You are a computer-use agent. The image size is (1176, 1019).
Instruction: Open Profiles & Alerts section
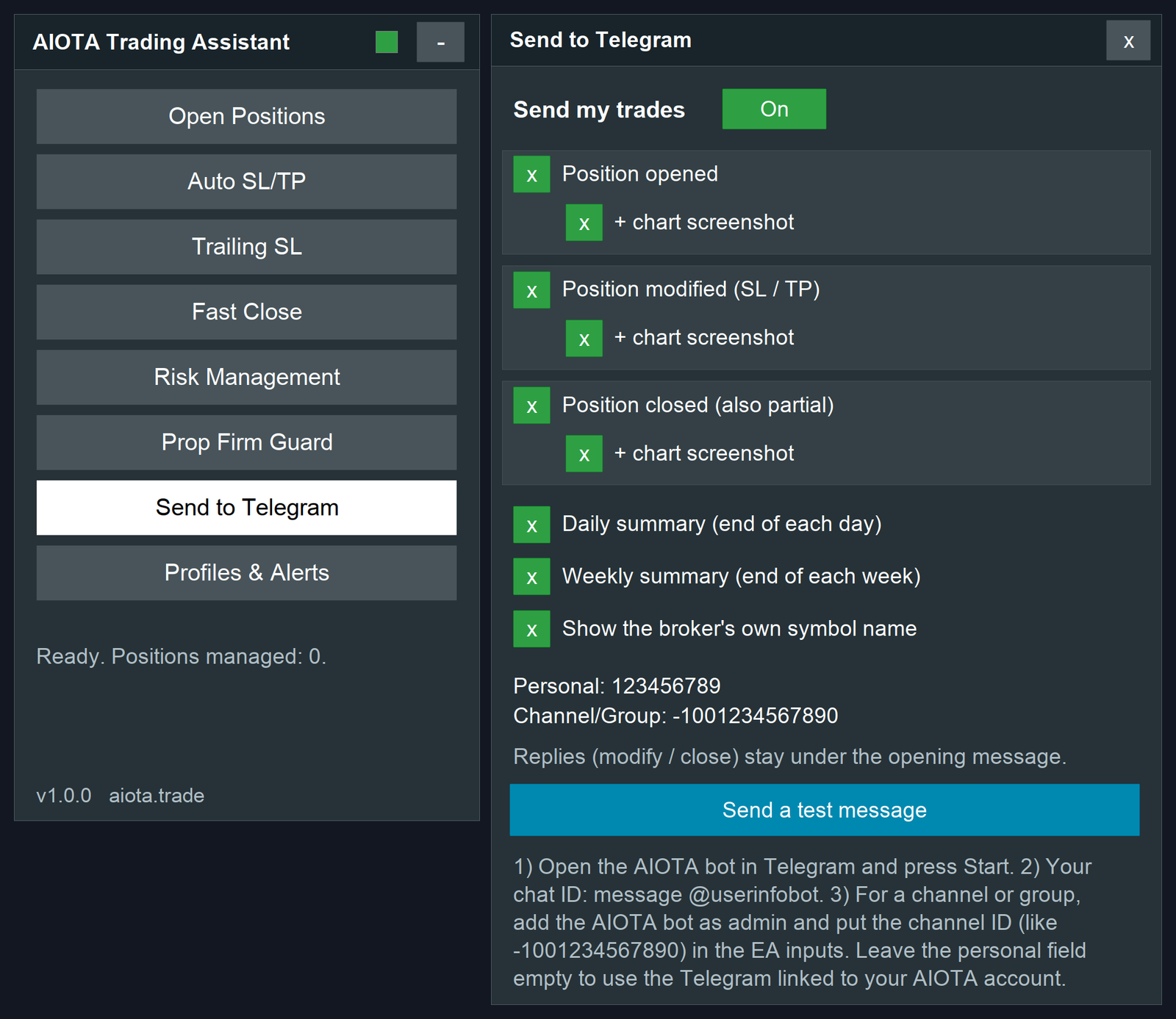(246, 573)
